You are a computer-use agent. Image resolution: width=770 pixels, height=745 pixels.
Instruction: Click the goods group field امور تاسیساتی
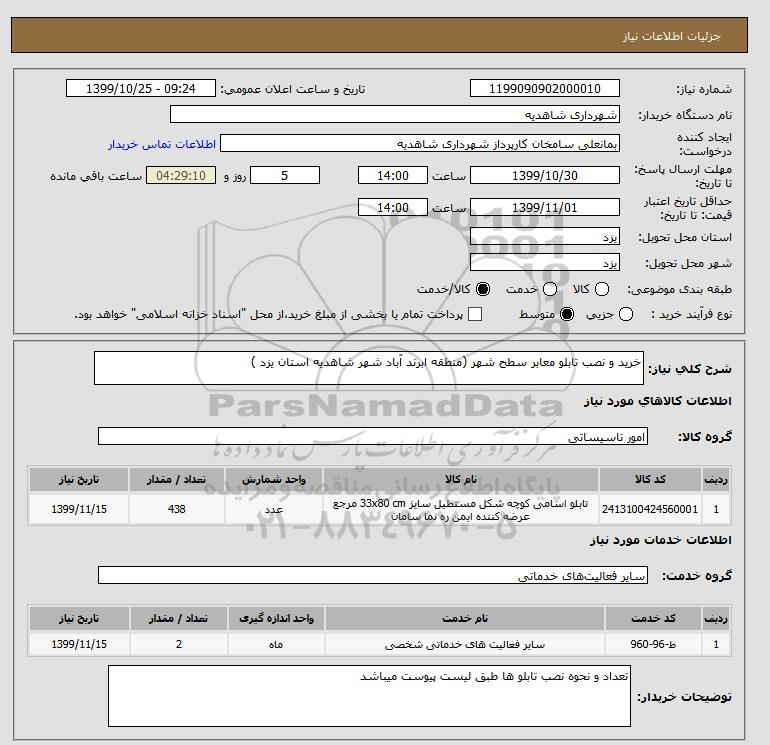pos(373,436)
